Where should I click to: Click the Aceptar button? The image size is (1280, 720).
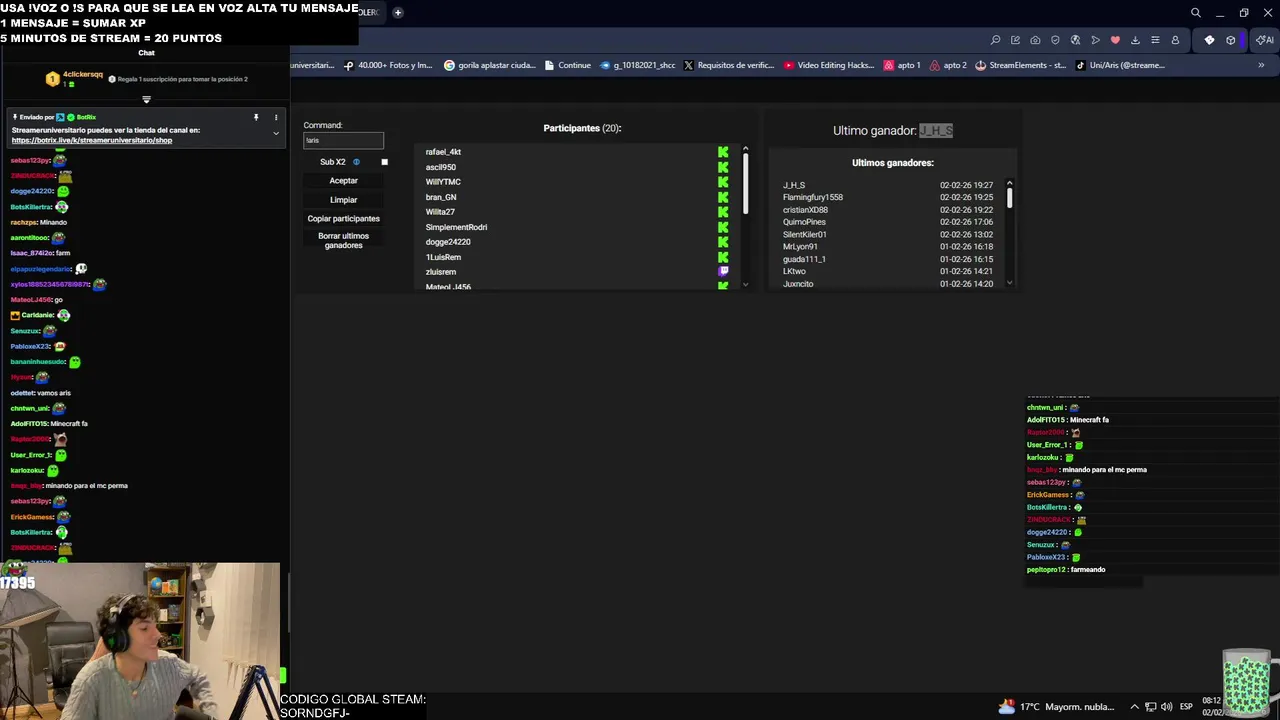pyautogui.click(x=343, y=181)
